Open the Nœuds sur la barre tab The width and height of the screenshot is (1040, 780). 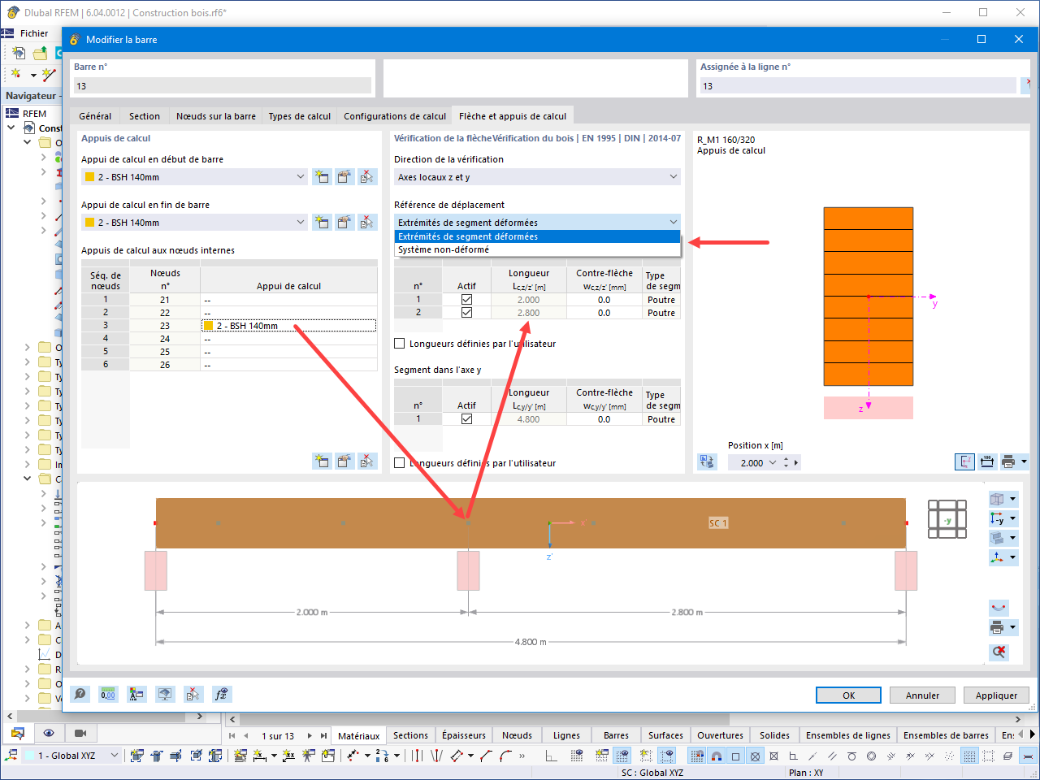[x=216, y=116]
